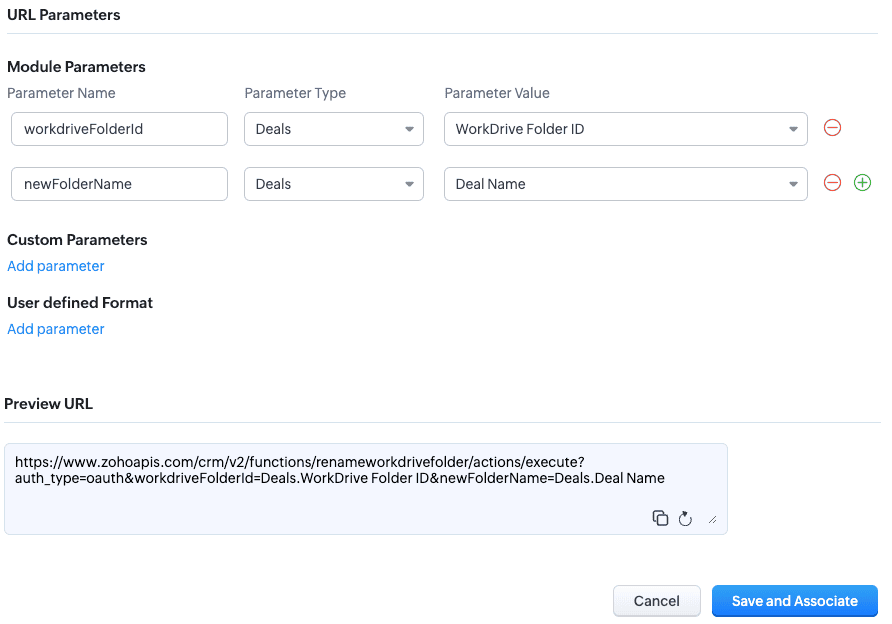Add a custom parameter via the Add parameter link
892x624 pixels.
pos(56,266)
